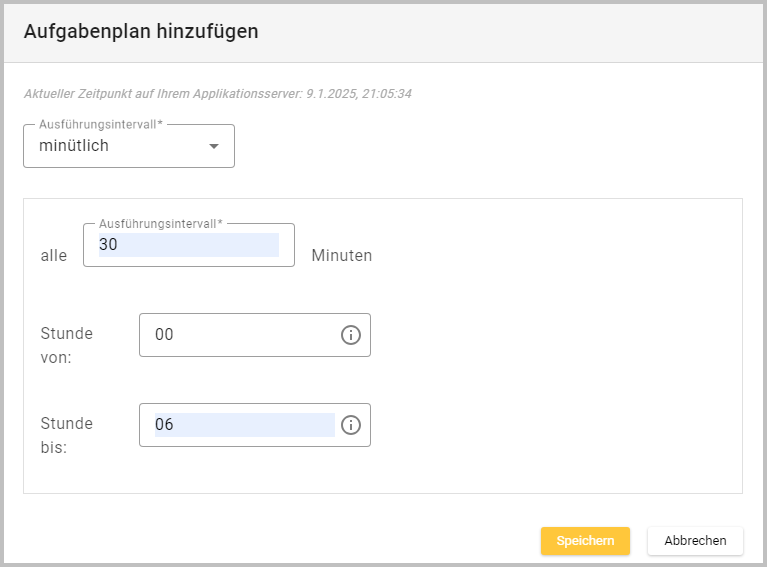Click the info icon beside Stunde bis

click(350, 425)
